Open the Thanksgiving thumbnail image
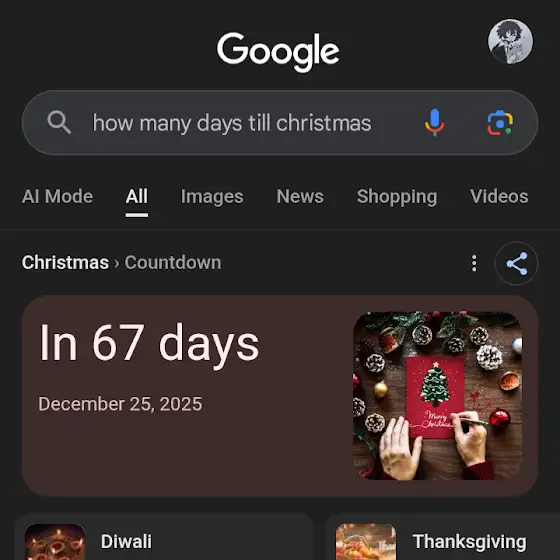Image resolution: width=560 pixels, height=560 pixels. click(x=366, y=542)
